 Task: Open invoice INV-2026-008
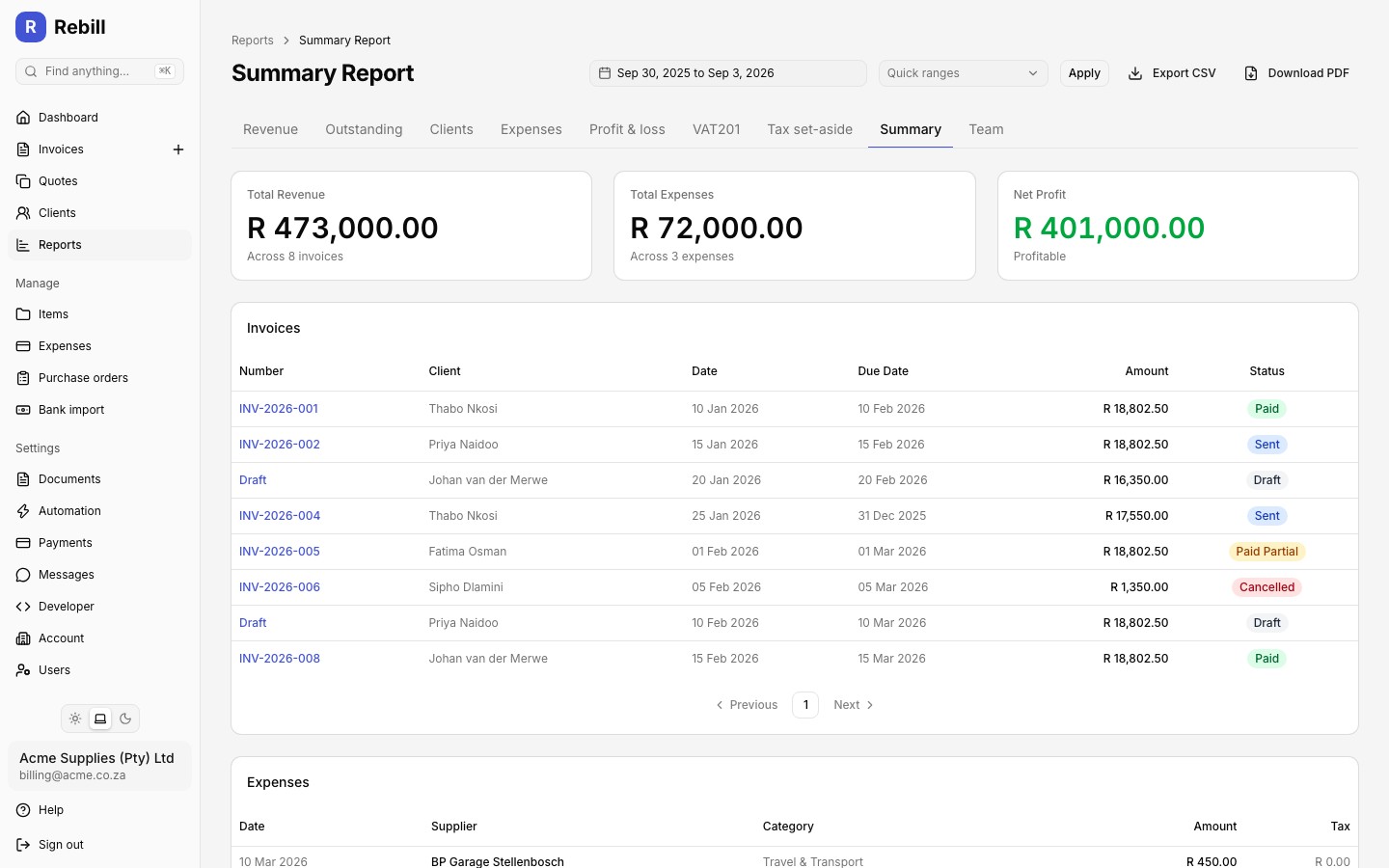pyautogui.click(x=280, y=659)
